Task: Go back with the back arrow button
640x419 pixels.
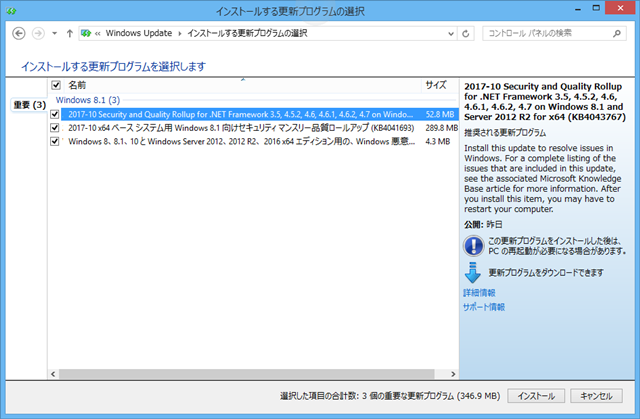Action: (x=18, y=33)
